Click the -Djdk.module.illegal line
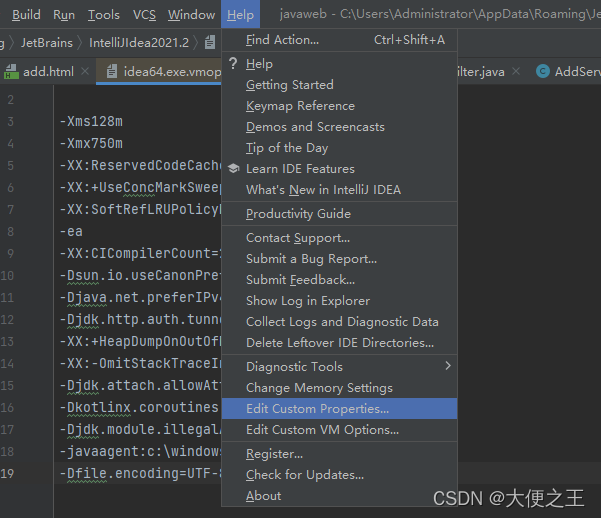This screenshot has height=518, width=601. tap(140, 430)
